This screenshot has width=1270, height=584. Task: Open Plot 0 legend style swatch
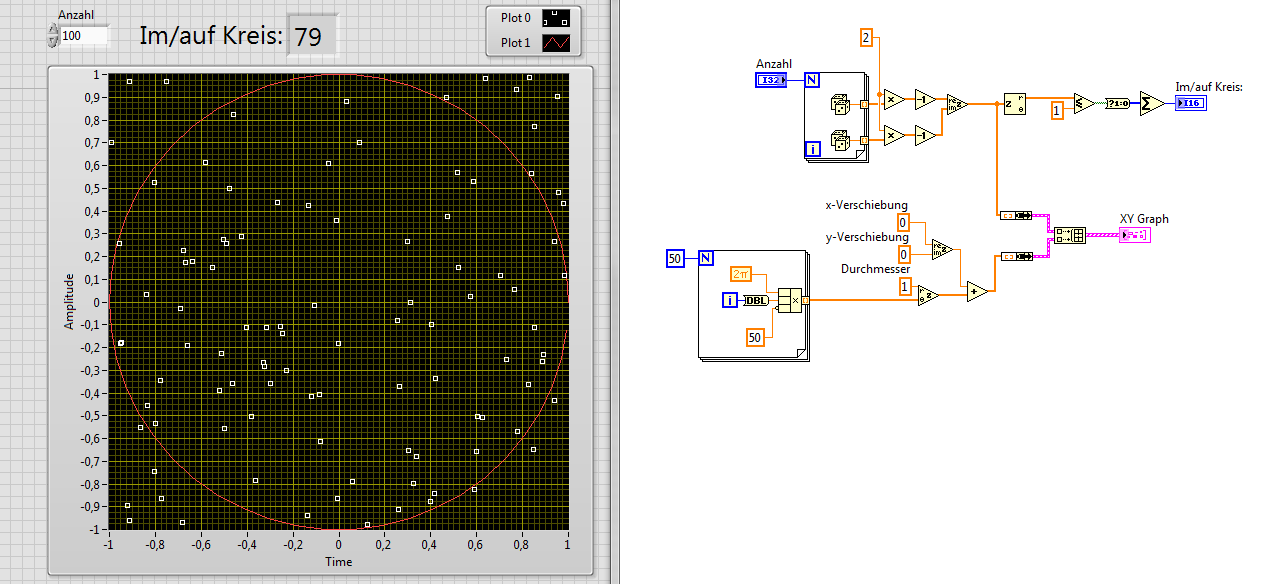coord(555,18)
